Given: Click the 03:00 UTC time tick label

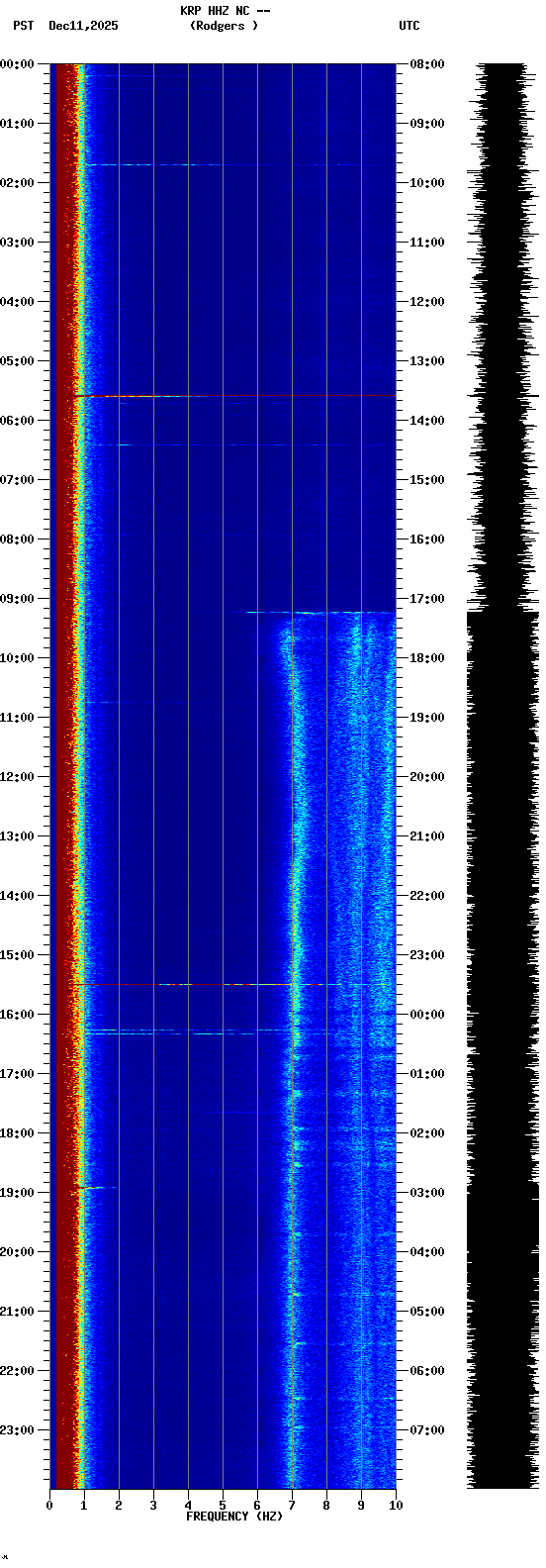Looking at the screenshot, I should tap(426, 1193).
